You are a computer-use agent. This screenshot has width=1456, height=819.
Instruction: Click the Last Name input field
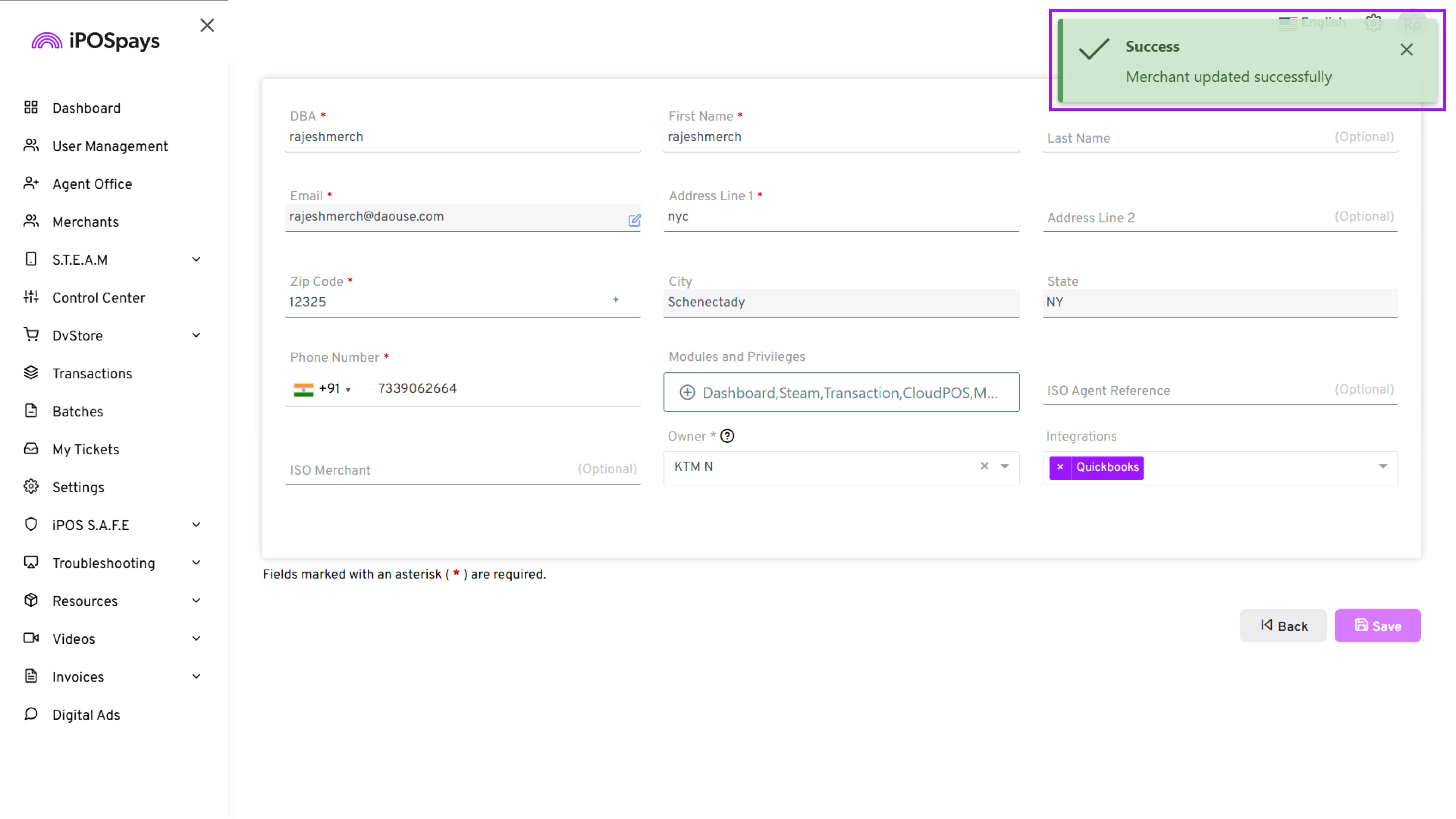coord(1187,138)
